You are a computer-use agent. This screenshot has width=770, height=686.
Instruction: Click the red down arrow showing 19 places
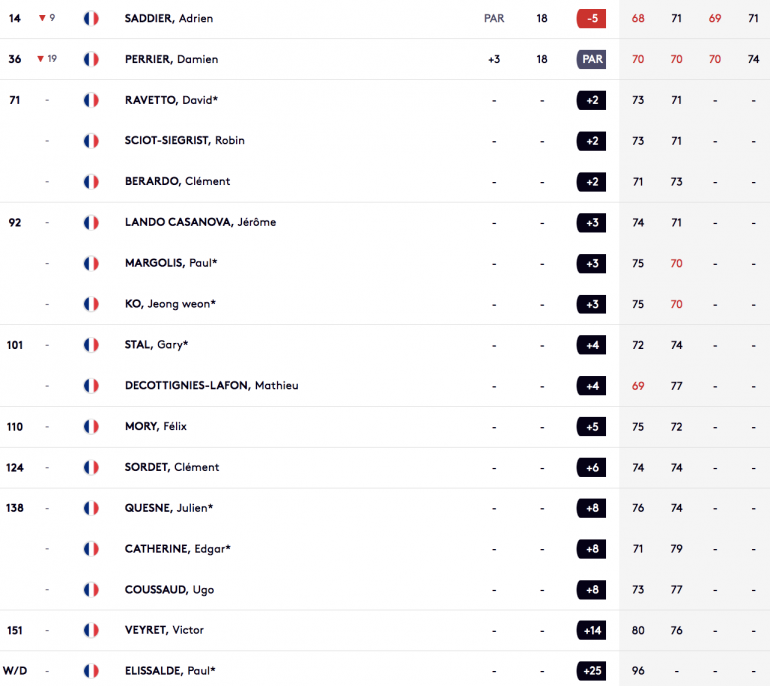coord(41,59)
